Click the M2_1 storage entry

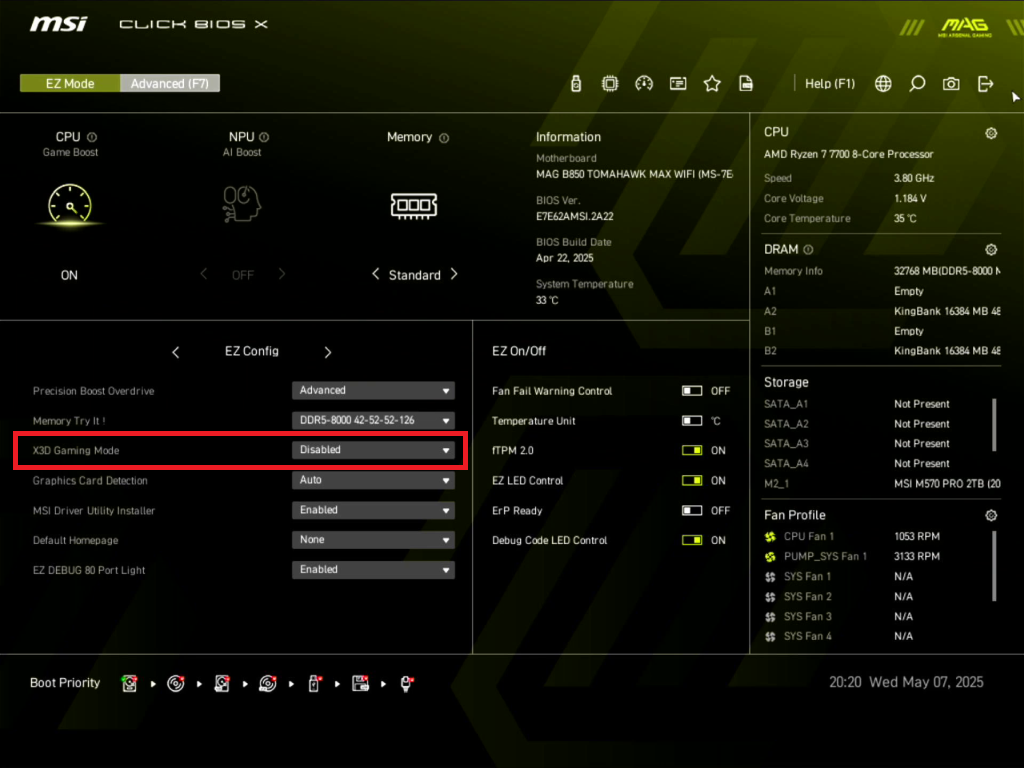882,484
